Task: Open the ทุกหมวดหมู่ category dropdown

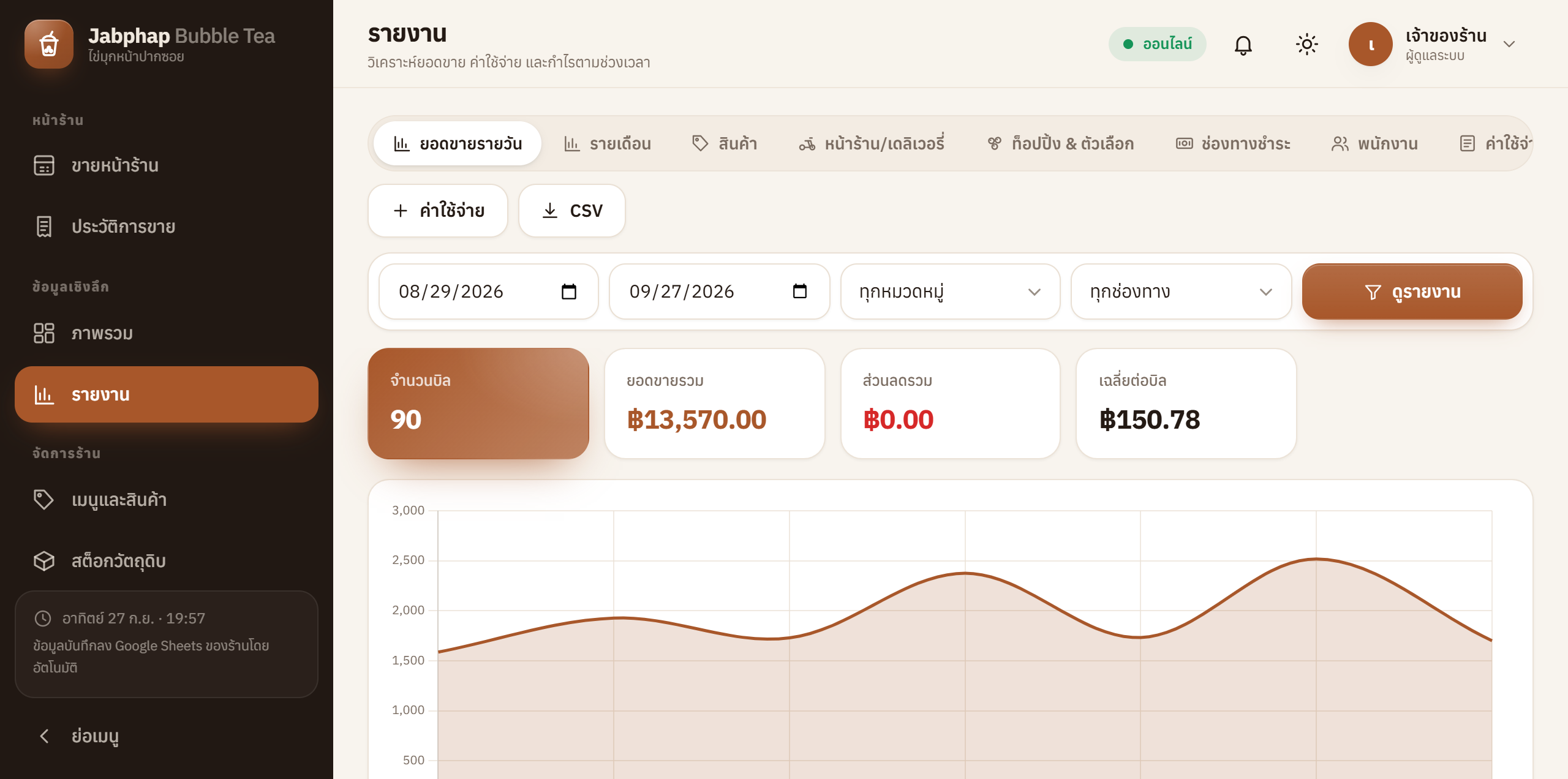Action: pos(951,292)
